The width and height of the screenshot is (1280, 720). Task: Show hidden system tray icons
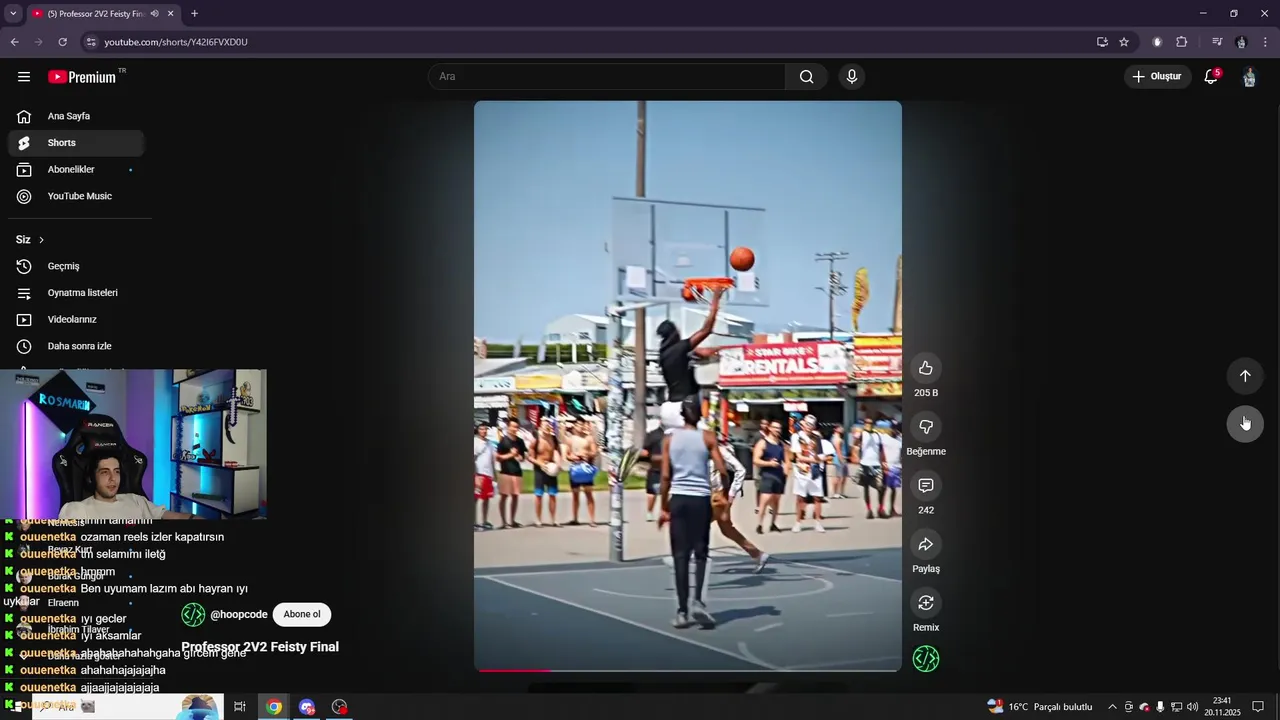pyautogui.click(x=1112, y=707)
